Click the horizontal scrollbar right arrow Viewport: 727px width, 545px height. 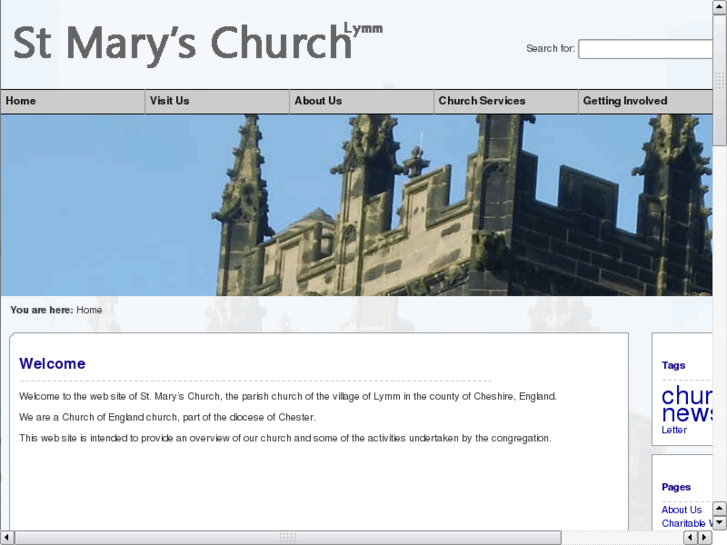[705, 538]
